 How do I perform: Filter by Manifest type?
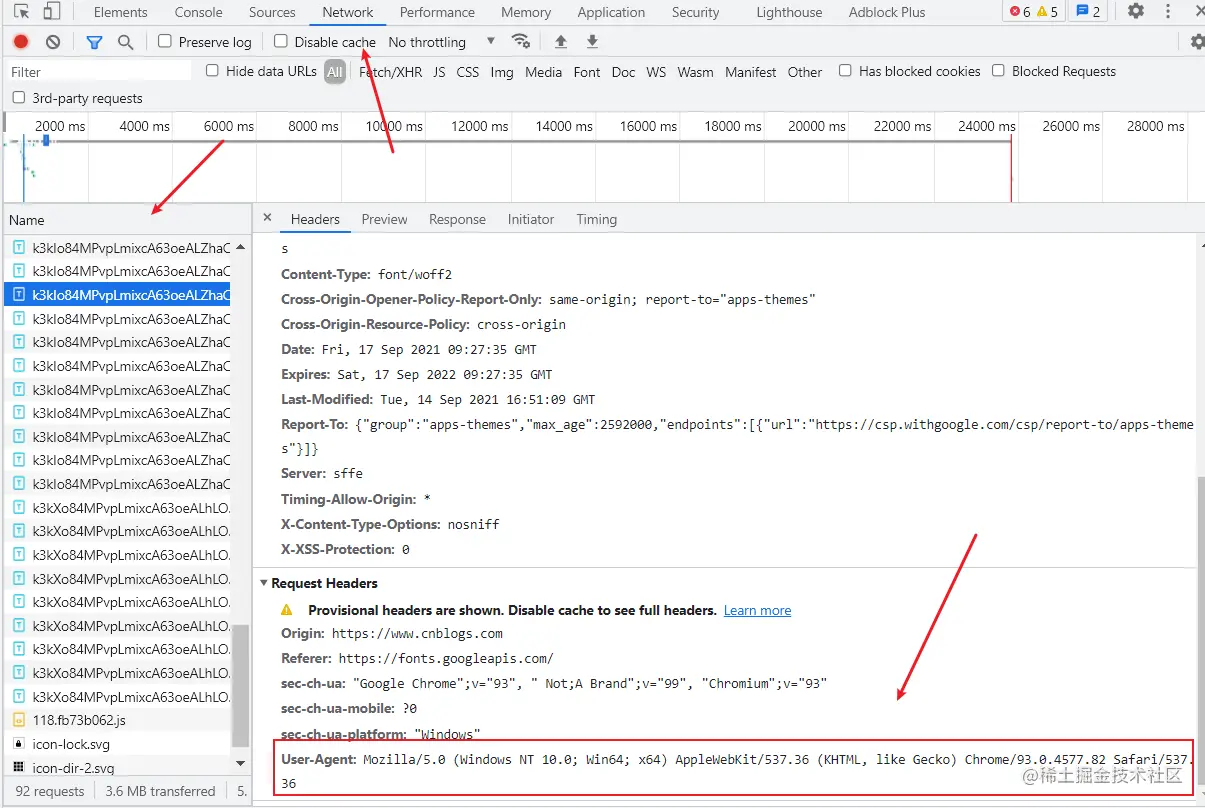pyautogui.click(x=751, y=72)
